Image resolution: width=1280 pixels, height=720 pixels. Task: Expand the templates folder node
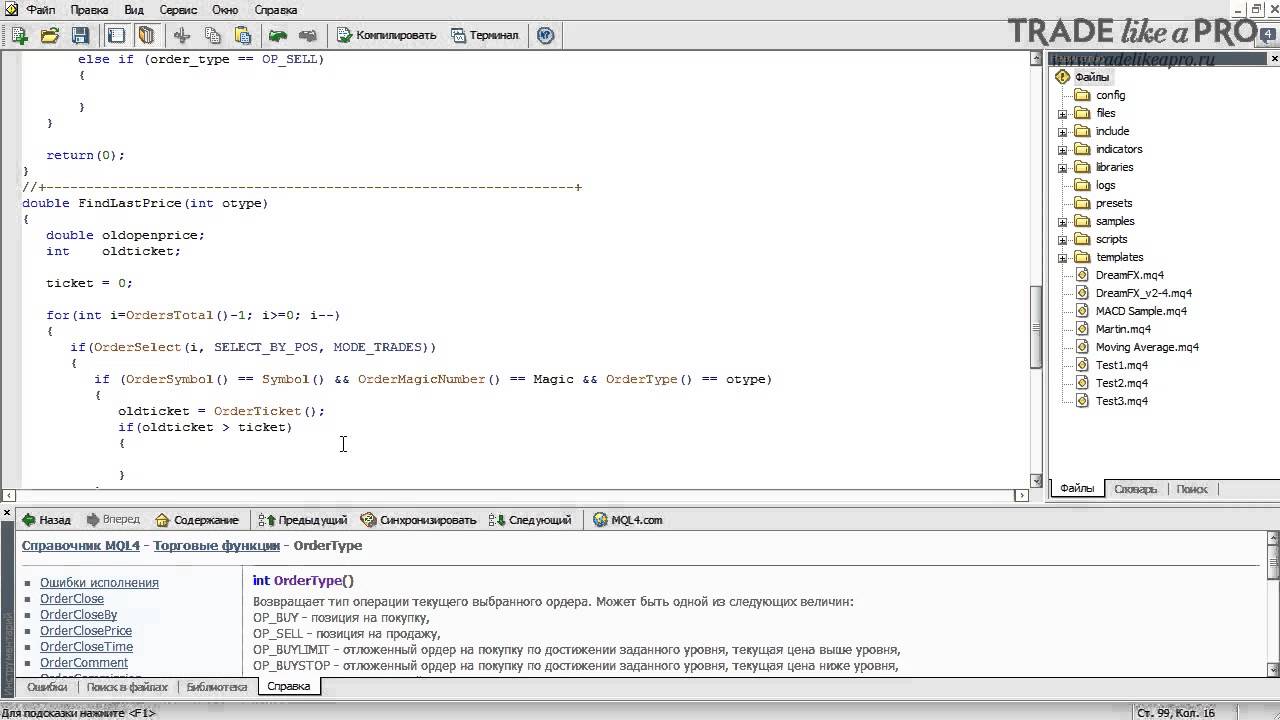(1062, 258)
